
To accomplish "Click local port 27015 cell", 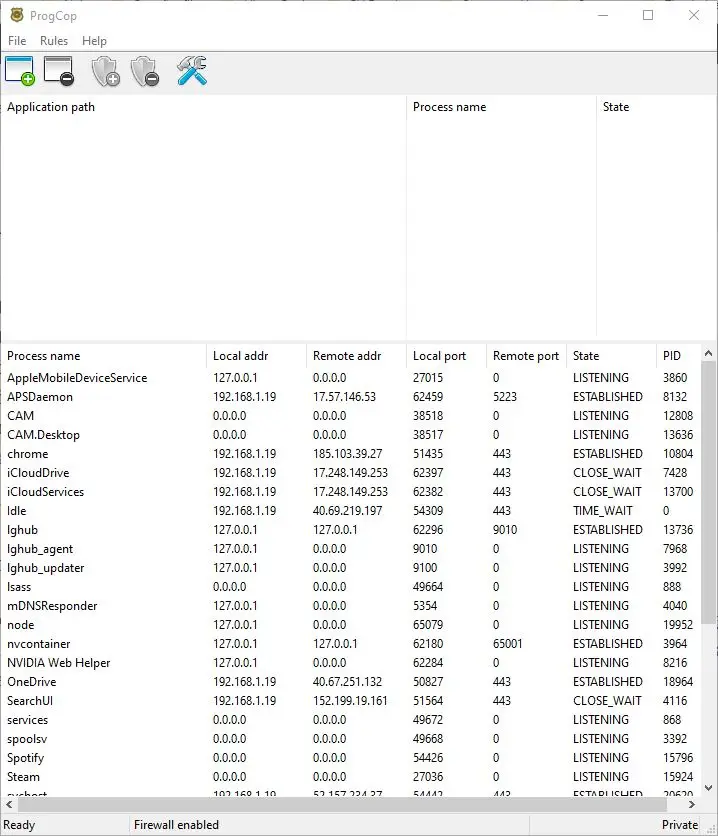I will click(428, 378).
